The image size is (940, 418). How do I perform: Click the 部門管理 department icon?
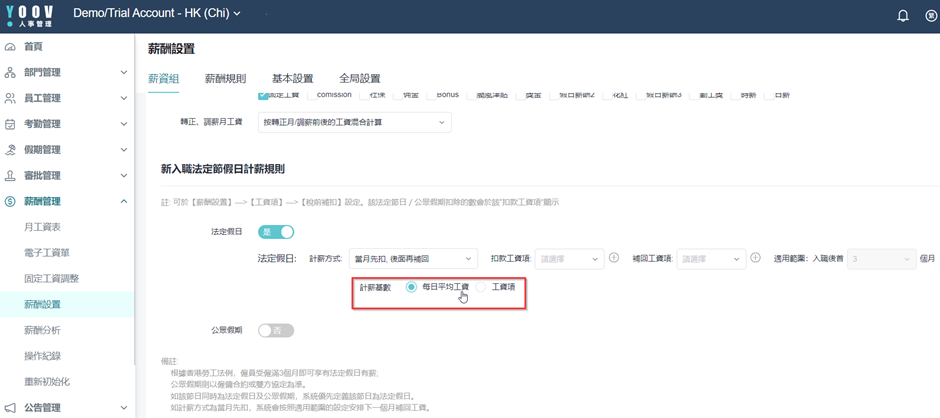click(10, 73)
